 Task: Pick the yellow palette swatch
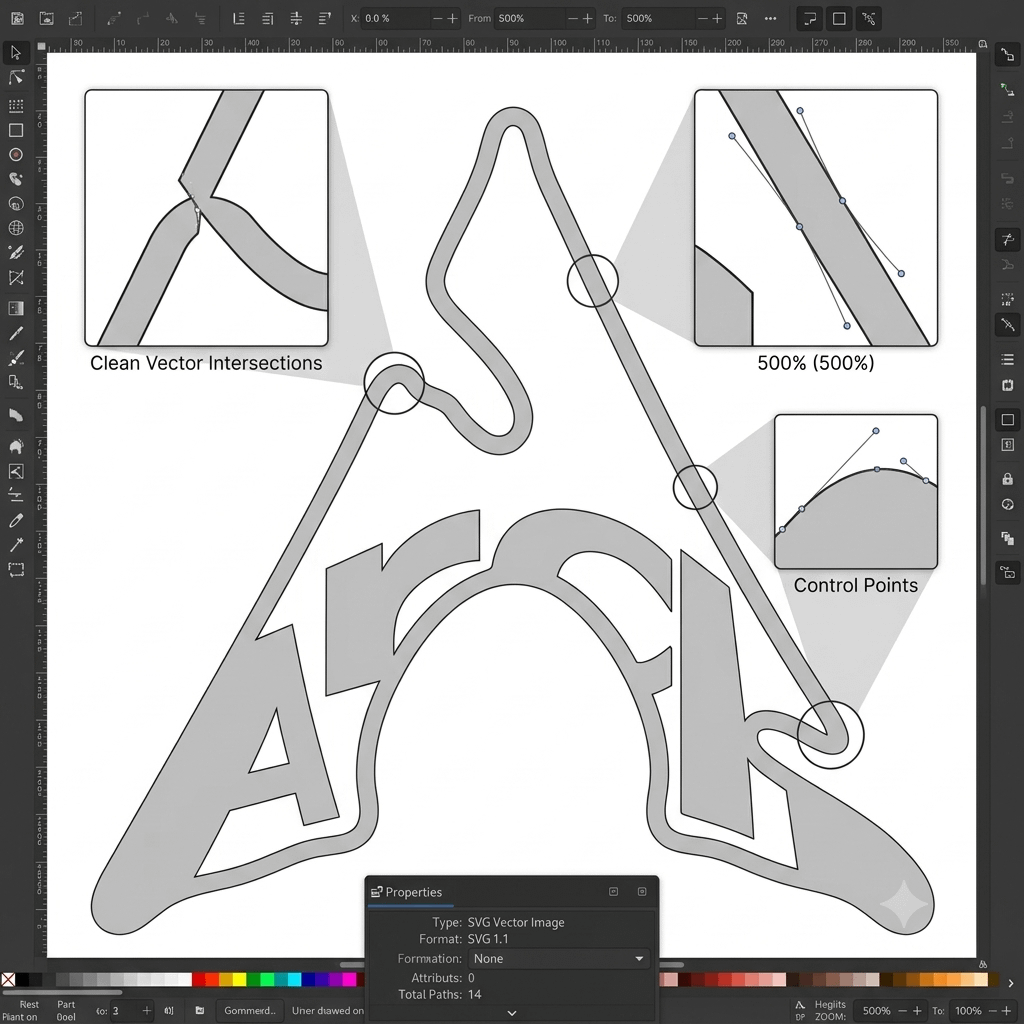click(x=239, y=979)
